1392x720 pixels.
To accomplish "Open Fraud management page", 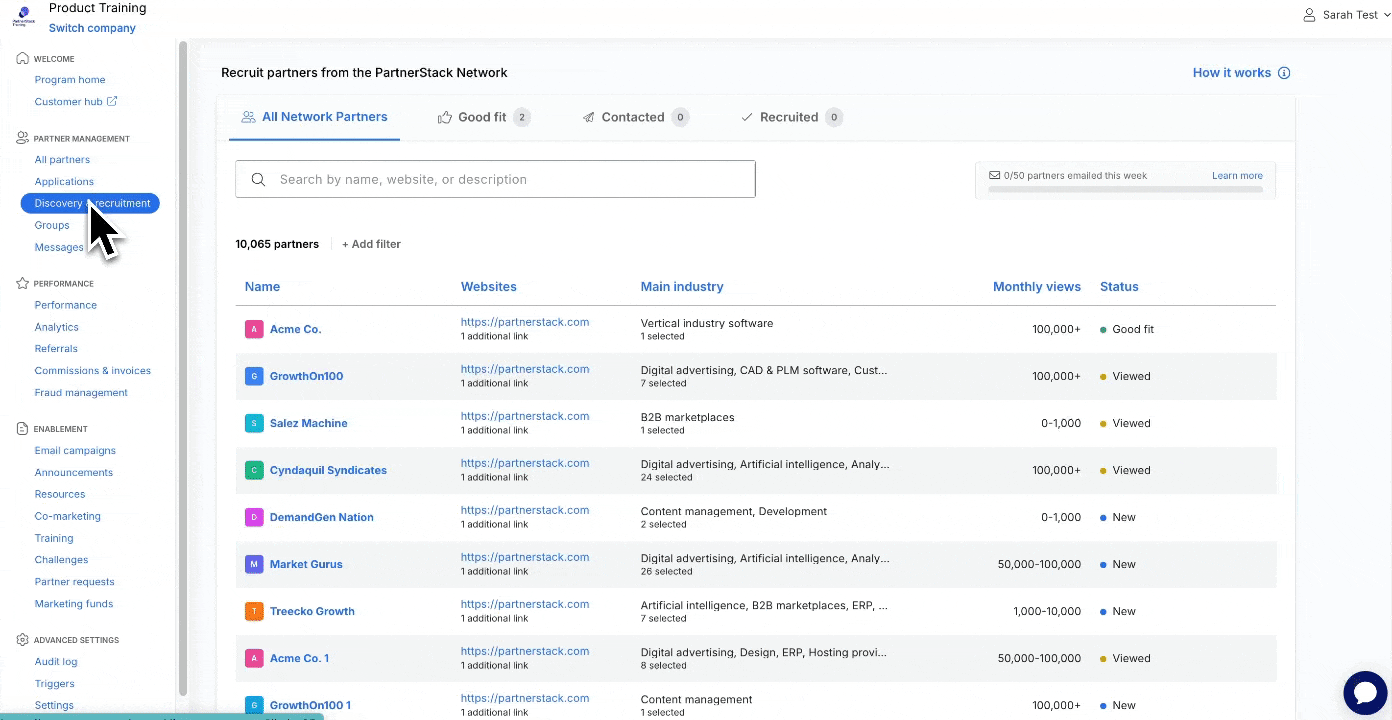I will pos(81,393).
